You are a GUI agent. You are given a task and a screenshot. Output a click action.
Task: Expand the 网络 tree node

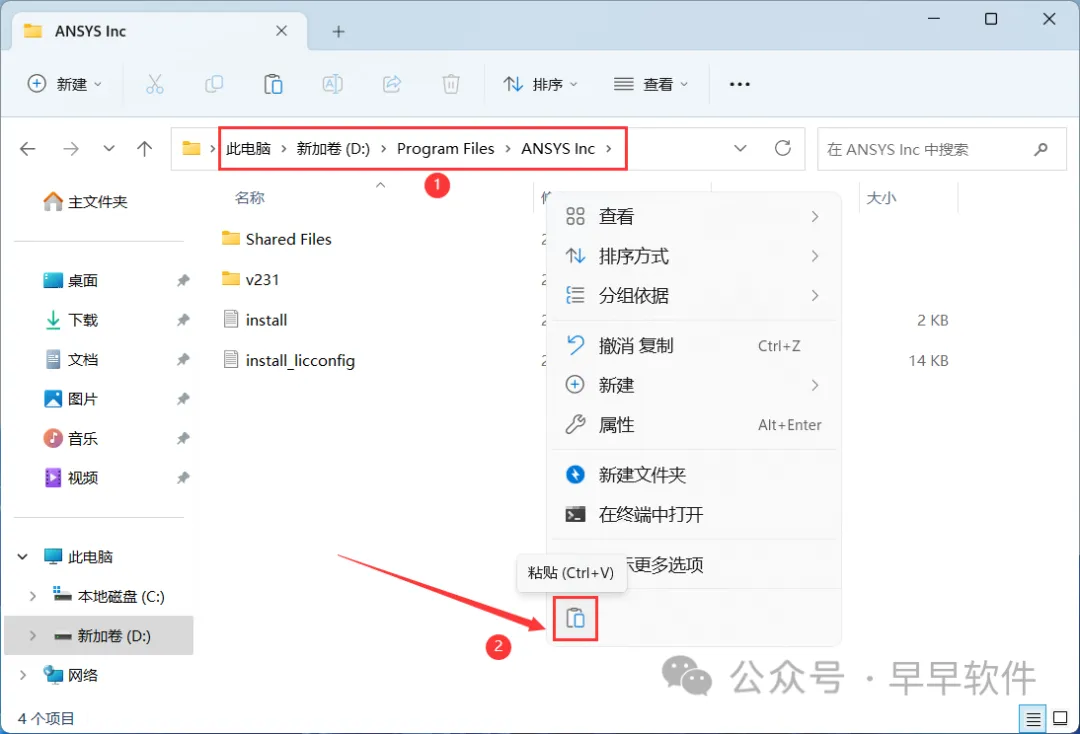click(x=23, y=675)
